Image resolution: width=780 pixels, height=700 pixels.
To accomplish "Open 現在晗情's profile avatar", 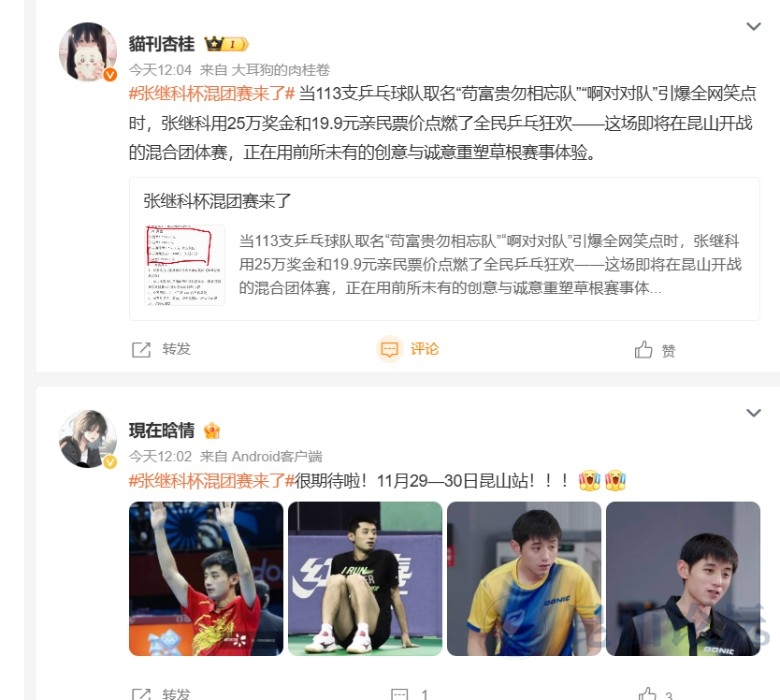I will coord(88,439).
